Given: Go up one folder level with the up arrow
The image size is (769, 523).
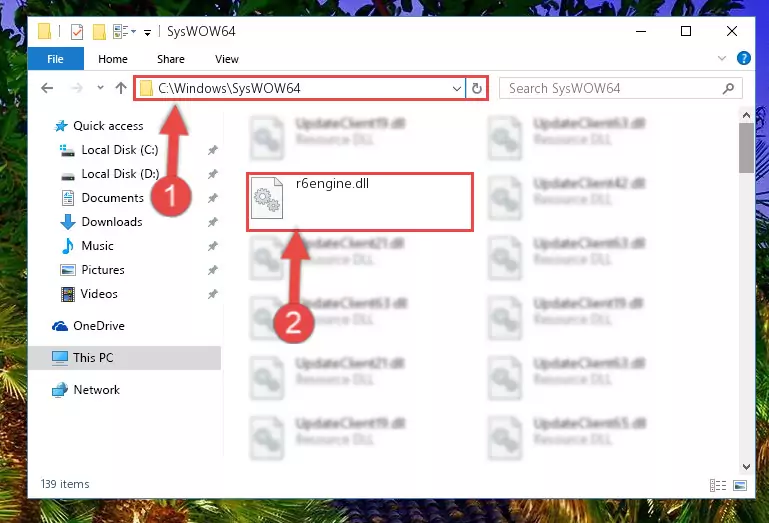Looking at the screenshot, I should point(121,88).
